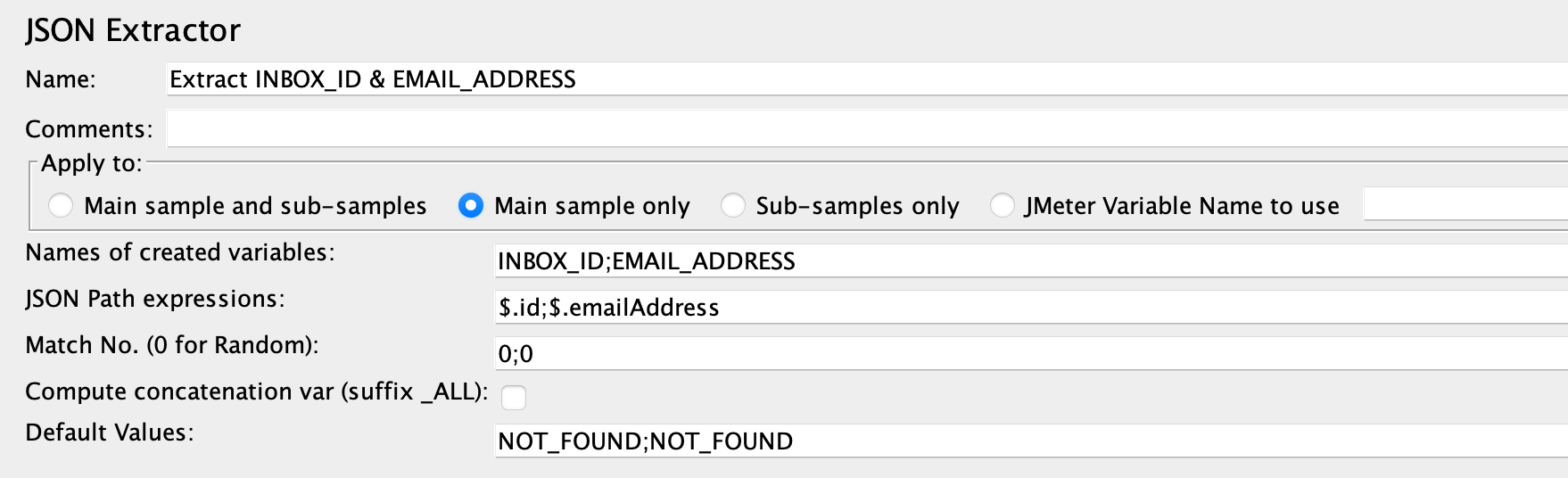Select the 'Main sample and sub-samples' radio button
Screen dimensions: 1568x478
tap(61, 206)
